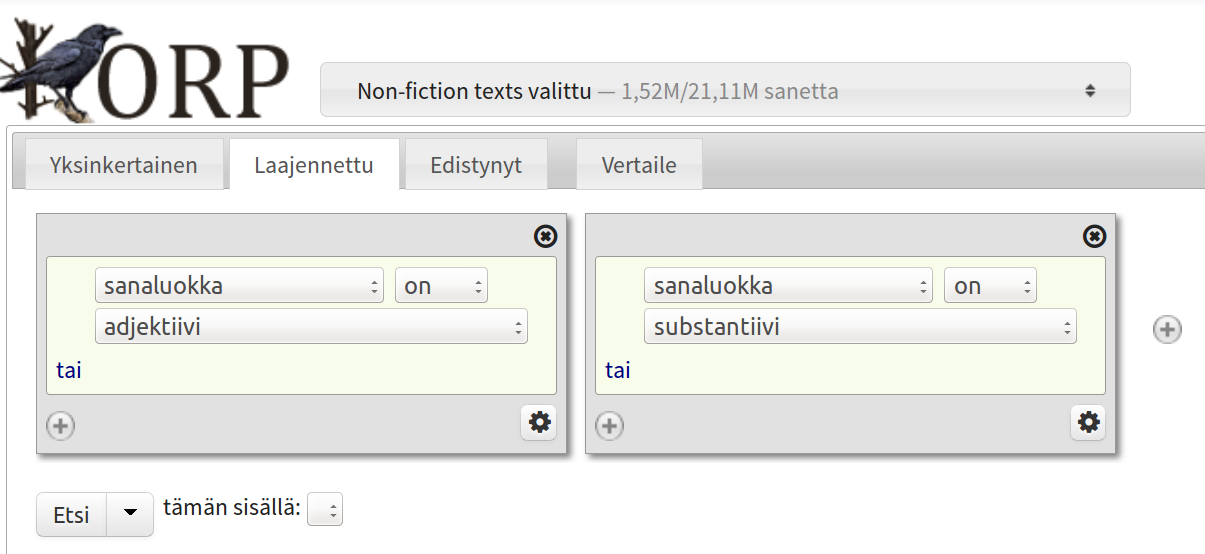
Task: Open gear options in adjektiivi token box
Action: pyautogui.click(x=540, y=422)
